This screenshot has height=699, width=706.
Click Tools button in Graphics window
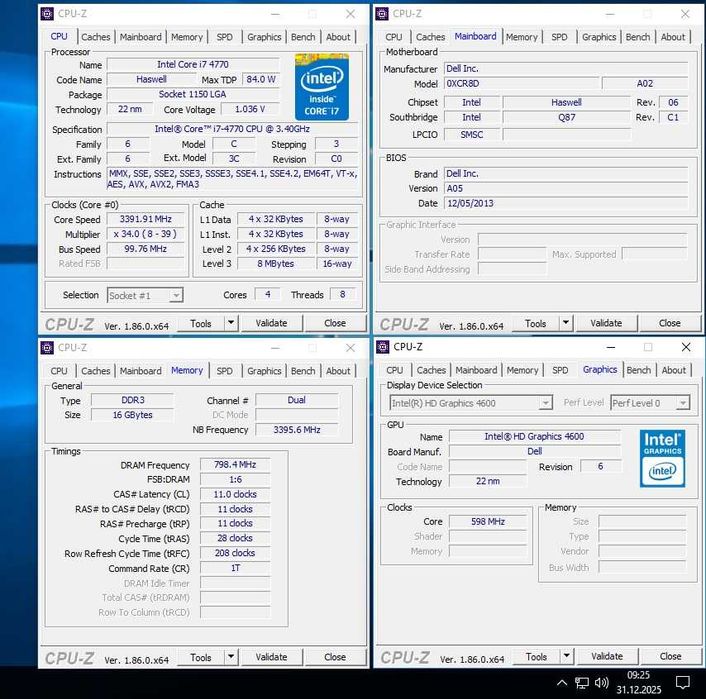tap(536, 657)
